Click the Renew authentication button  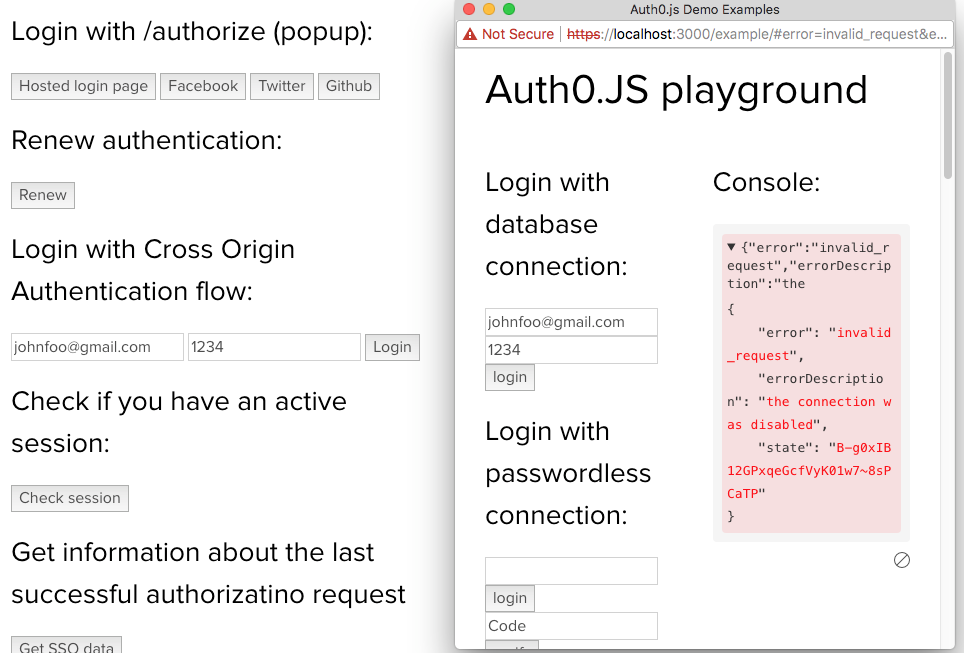tap(43, 195)
